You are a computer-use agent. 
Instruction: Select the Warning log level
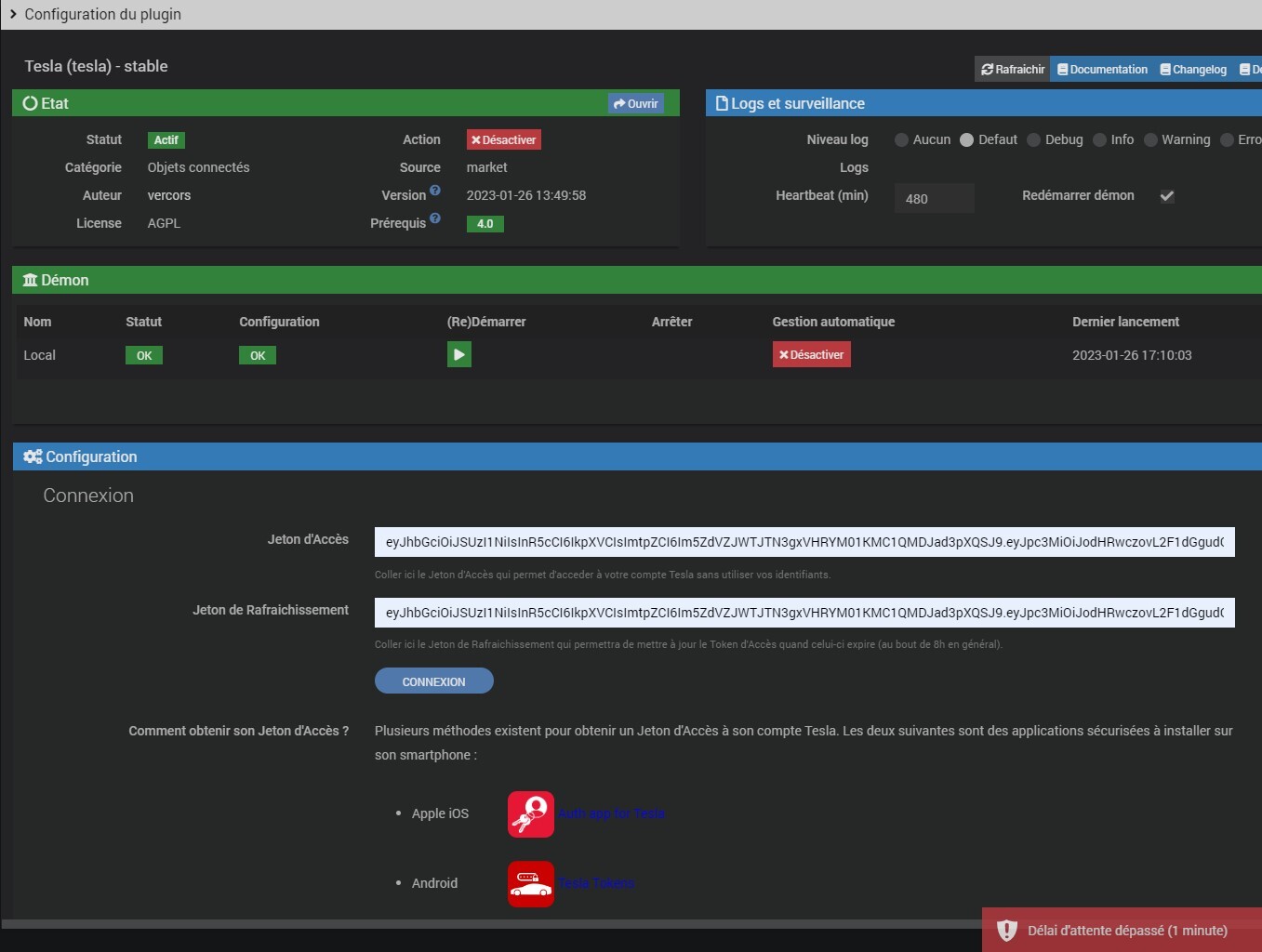(1150, 140)
